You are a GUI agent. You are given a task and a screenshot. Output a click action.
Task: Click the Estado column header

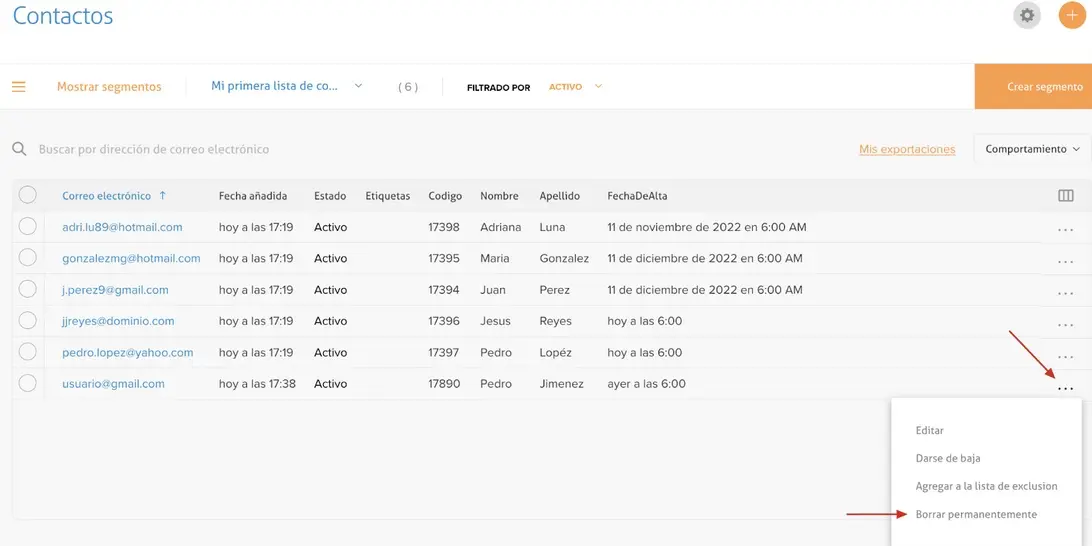tap(330, 196)
